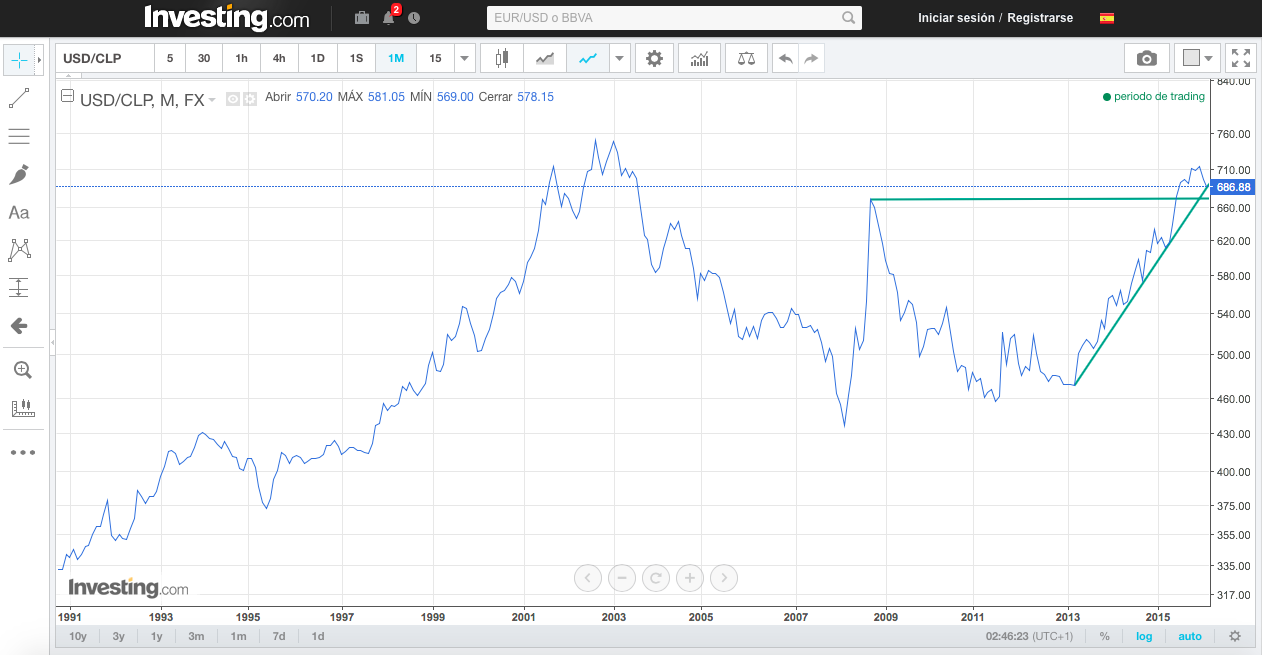
Task: Hide the USD/CLP series with the eye icon
Action: tap(233, 98)
